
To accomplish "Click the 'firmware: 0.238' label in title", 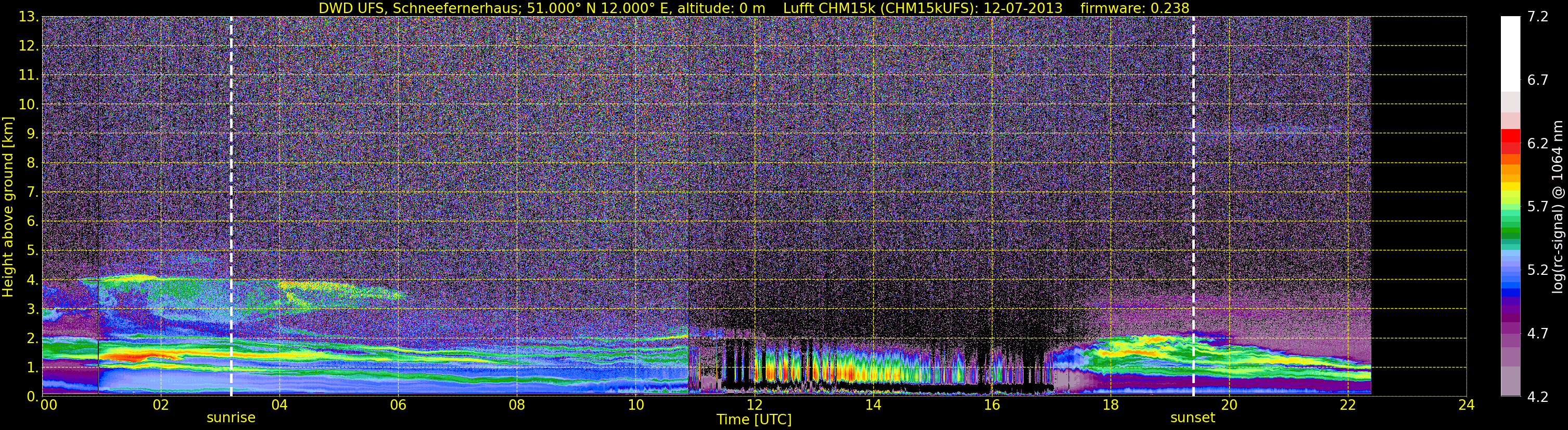I will [1134, 8].
